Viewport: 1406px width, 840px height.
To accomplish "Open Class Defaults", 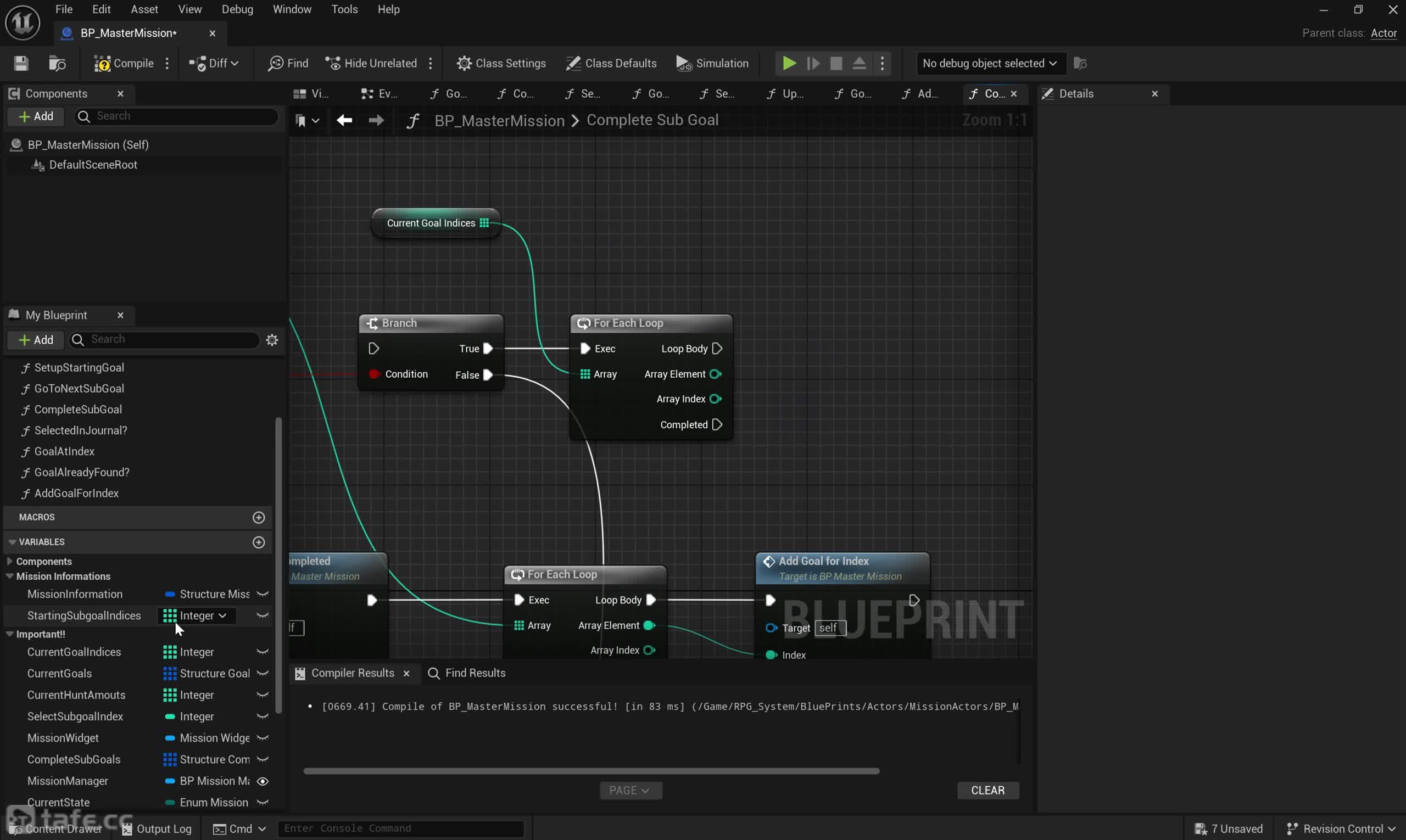I will click(x=611, y=63).
